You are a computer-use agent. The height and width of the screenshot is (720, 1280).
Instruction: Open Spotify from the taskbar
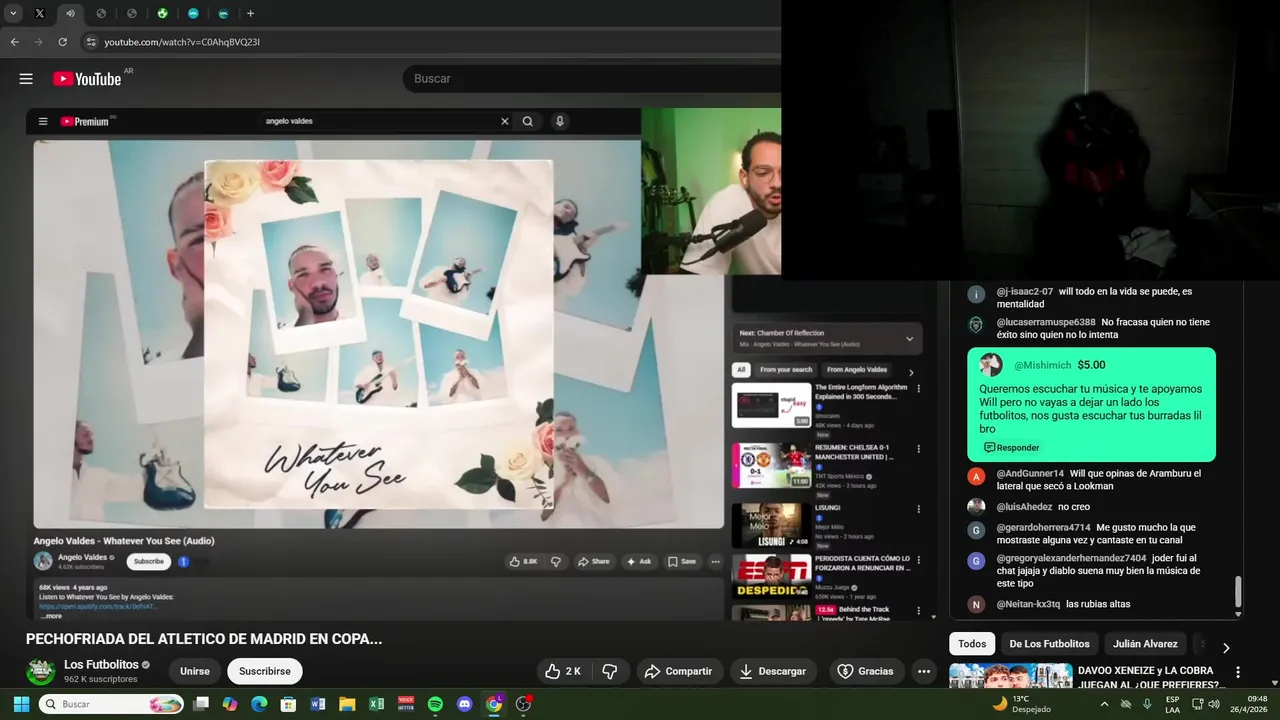(x=435, y=704)
